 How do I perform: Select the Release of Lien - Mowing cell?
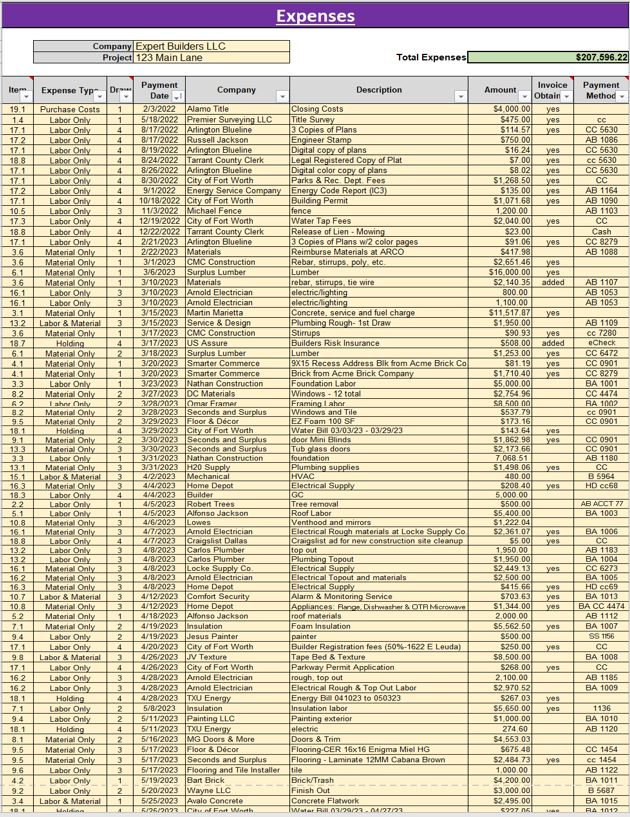[x=379, y=231]
